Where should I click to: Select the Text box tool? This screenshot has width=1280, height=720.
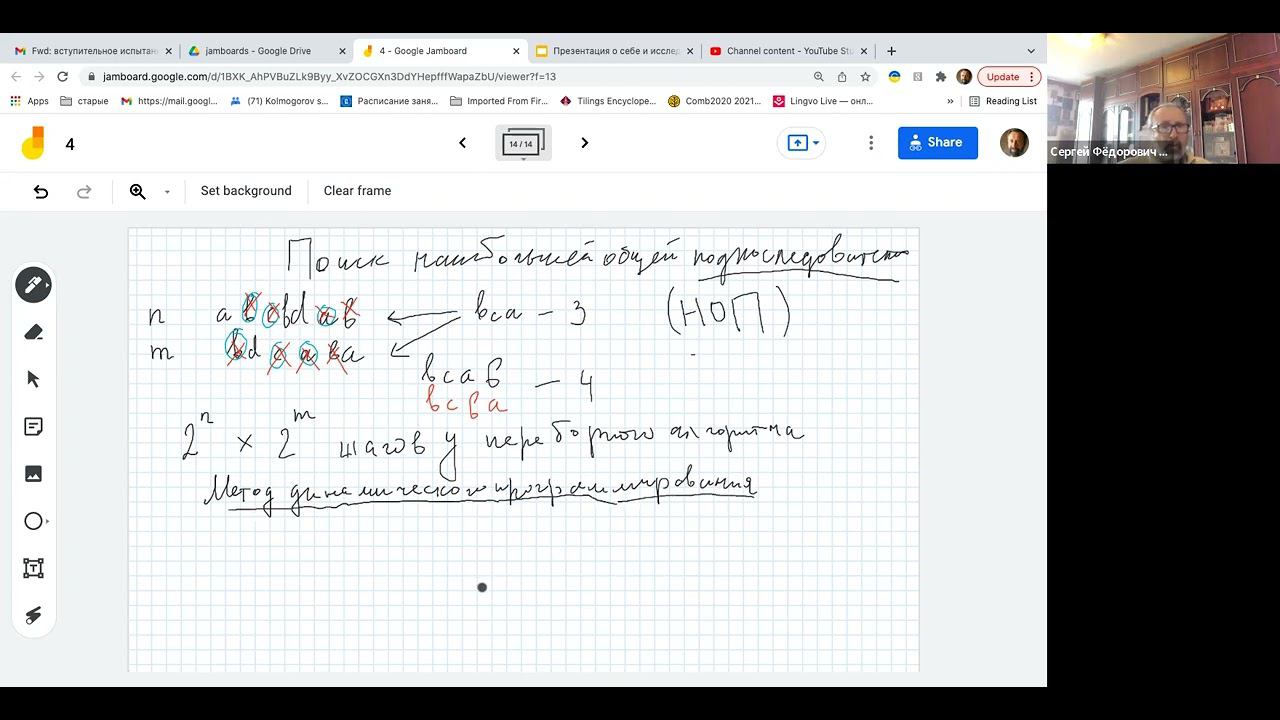pyautogui.click(x=33, y=568)
